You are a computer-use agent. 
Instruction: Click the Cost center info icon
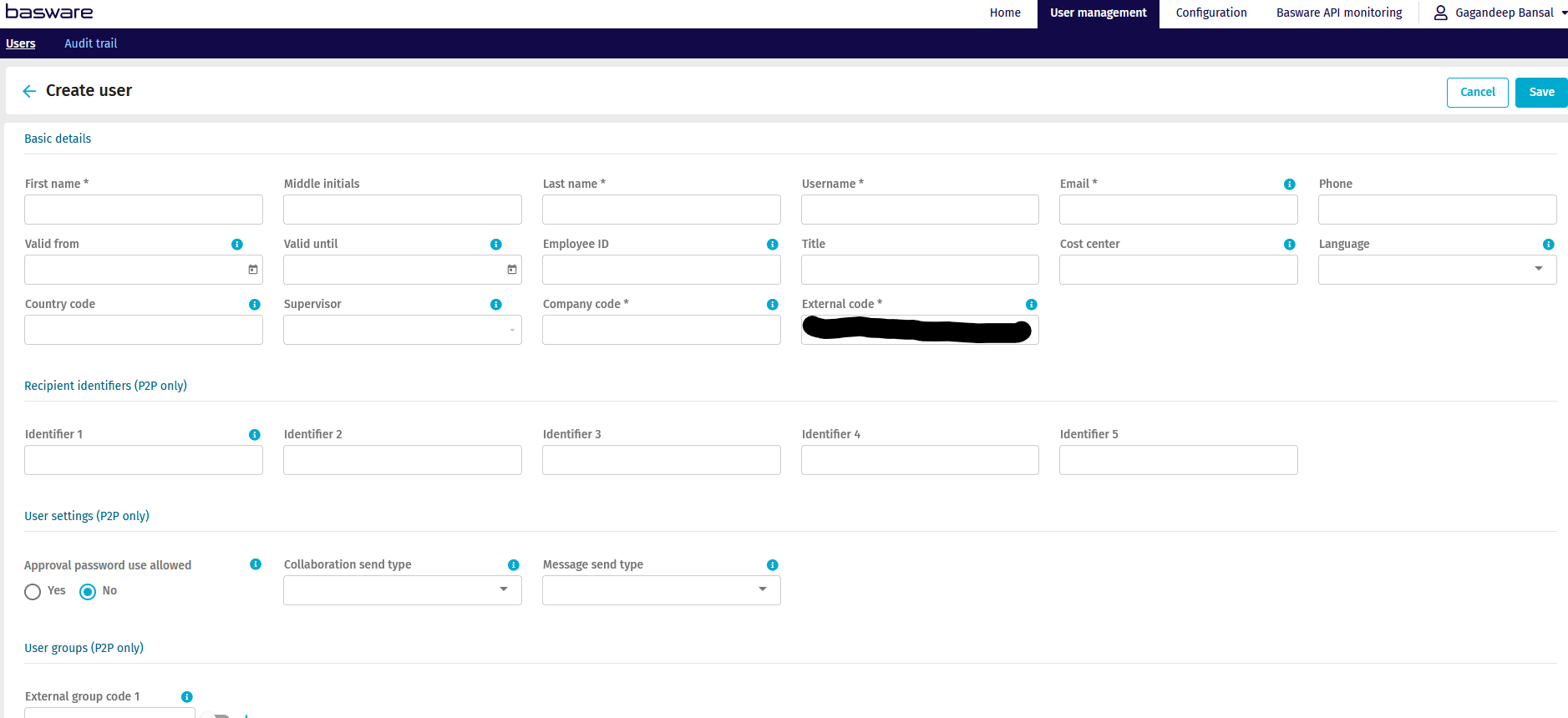[1289, 245]
